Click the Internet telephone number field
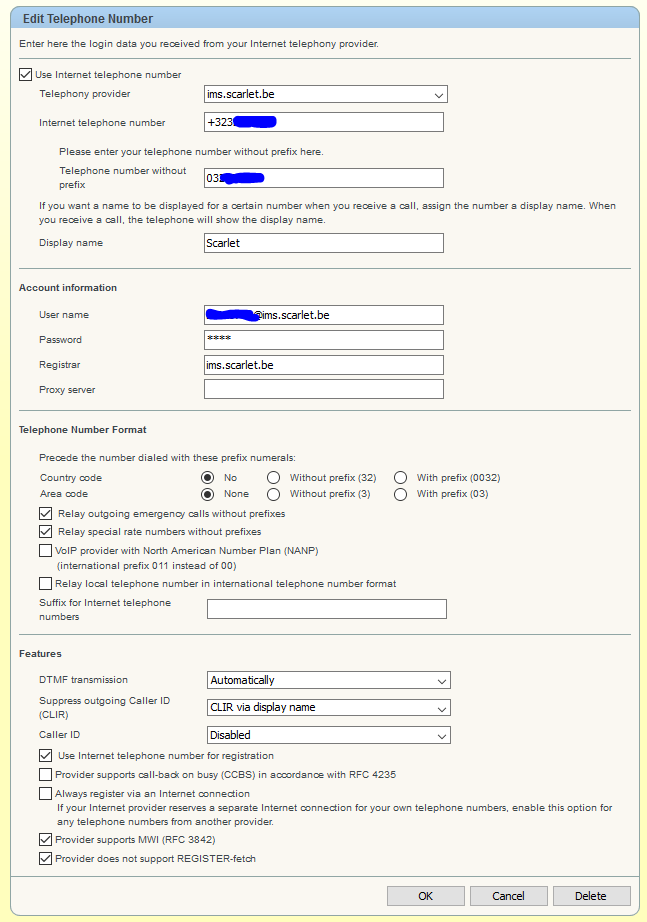This screenshot has width=647, height=922. pos(323,122)
